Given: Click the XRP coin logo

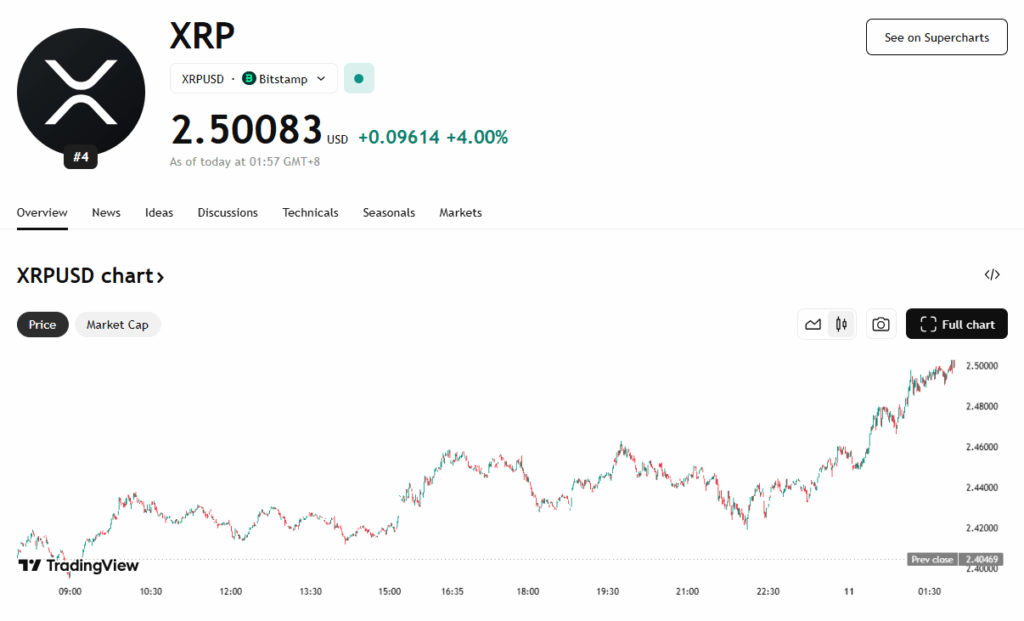Looking at the screenshot, I should tap(81, 91).
